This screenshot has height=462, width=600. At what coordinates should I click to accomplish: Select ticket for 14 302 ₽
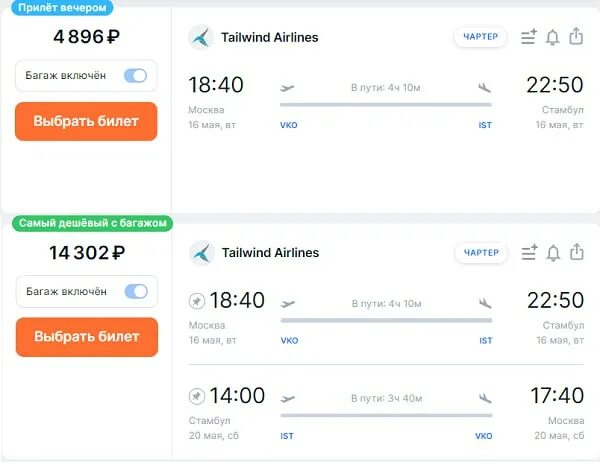coord(86,337)
